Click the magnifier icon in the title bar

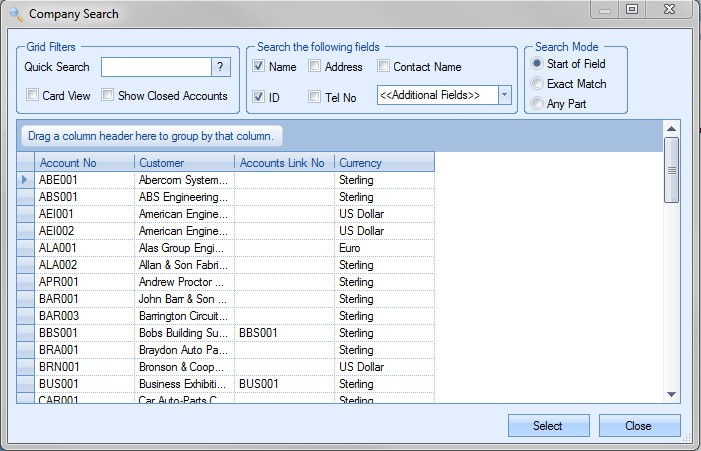point(15,14)
